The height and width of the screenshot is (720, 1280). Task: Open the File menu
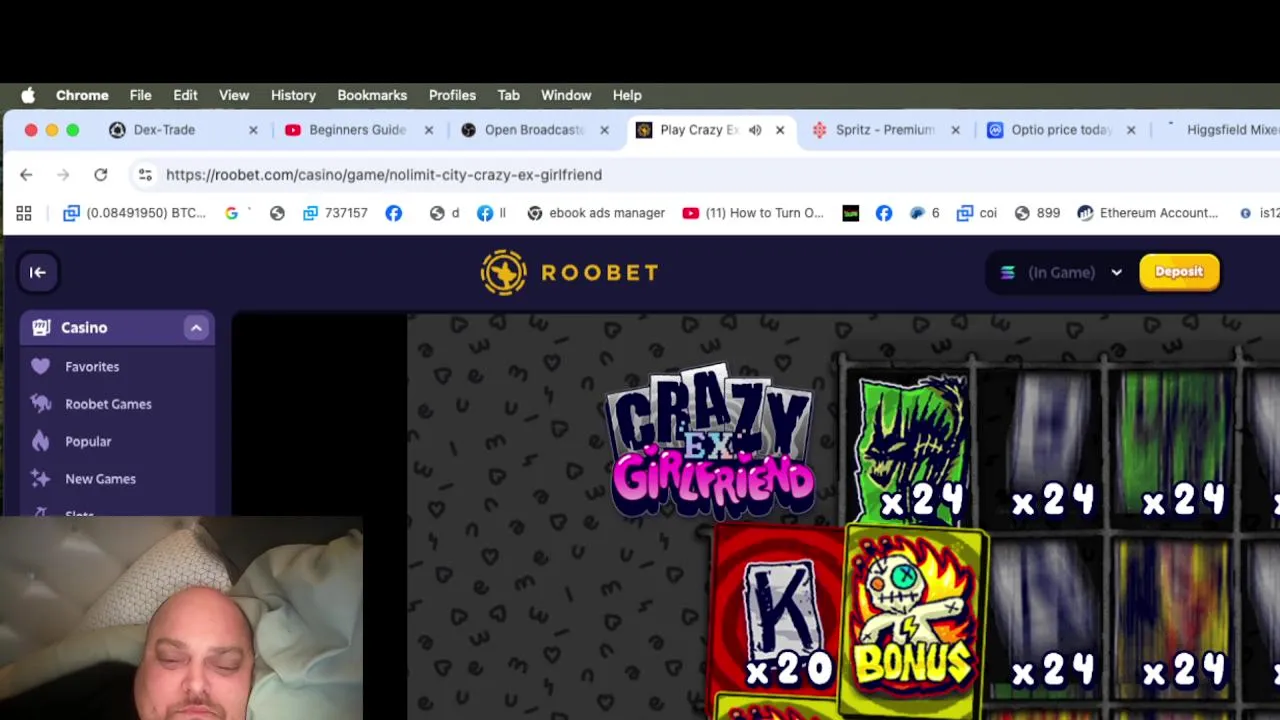(140, 95)
